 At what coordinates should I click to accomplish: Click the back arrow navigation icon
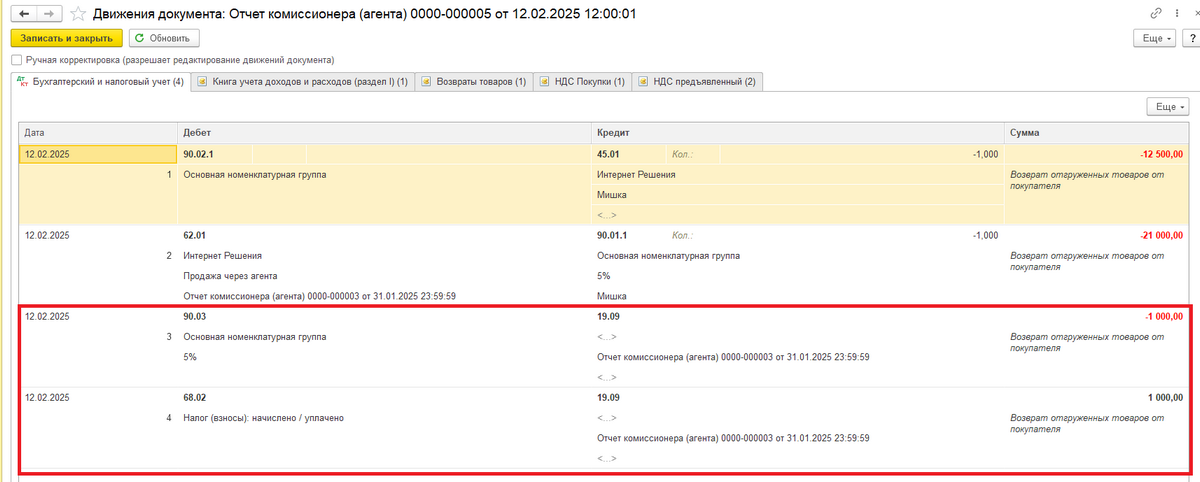click(x=23, y=14)
